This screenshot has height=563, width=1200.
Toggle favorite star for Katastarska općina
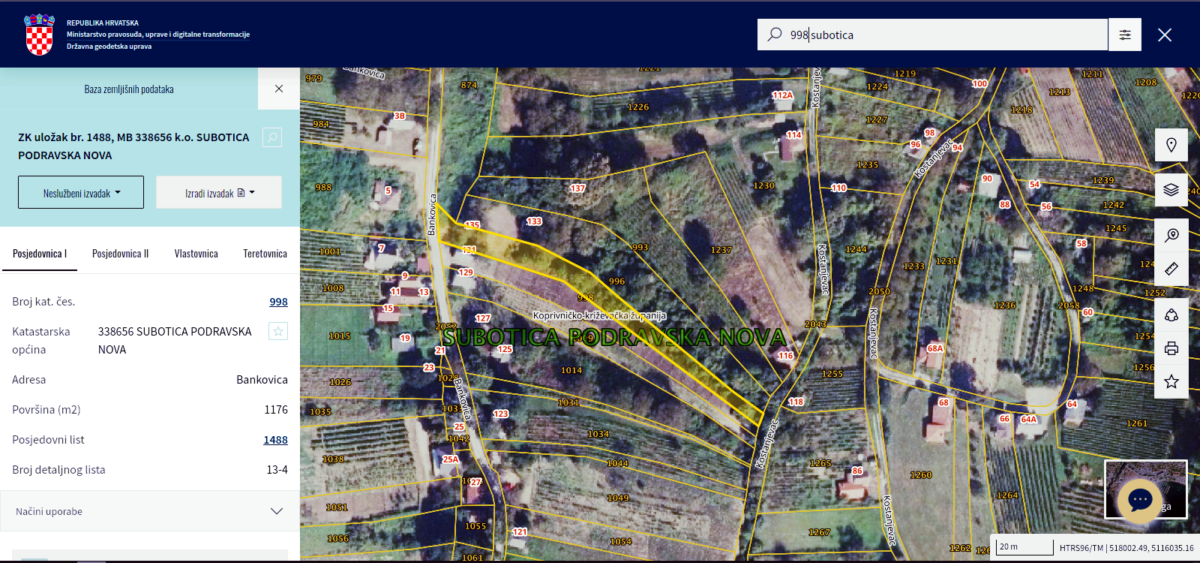click(x=278, y=331)
